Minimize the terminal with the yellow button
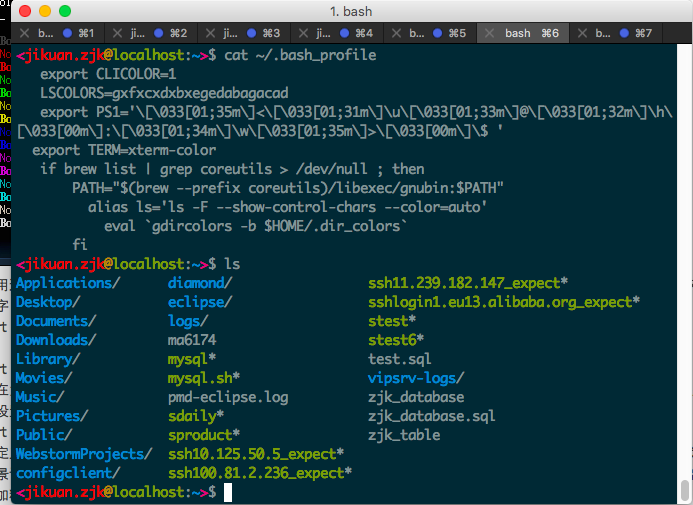 [x=45, y=11]
